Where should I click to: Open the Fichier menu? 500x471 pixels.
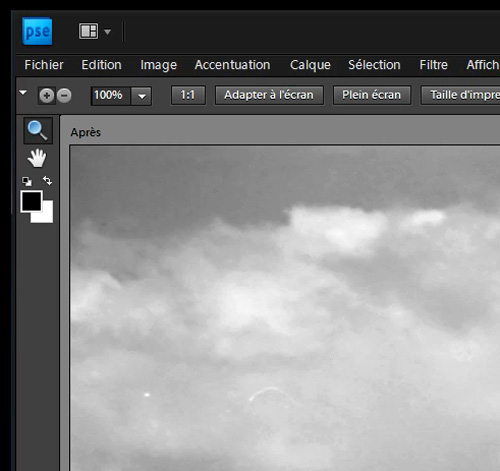pos(44,65)
